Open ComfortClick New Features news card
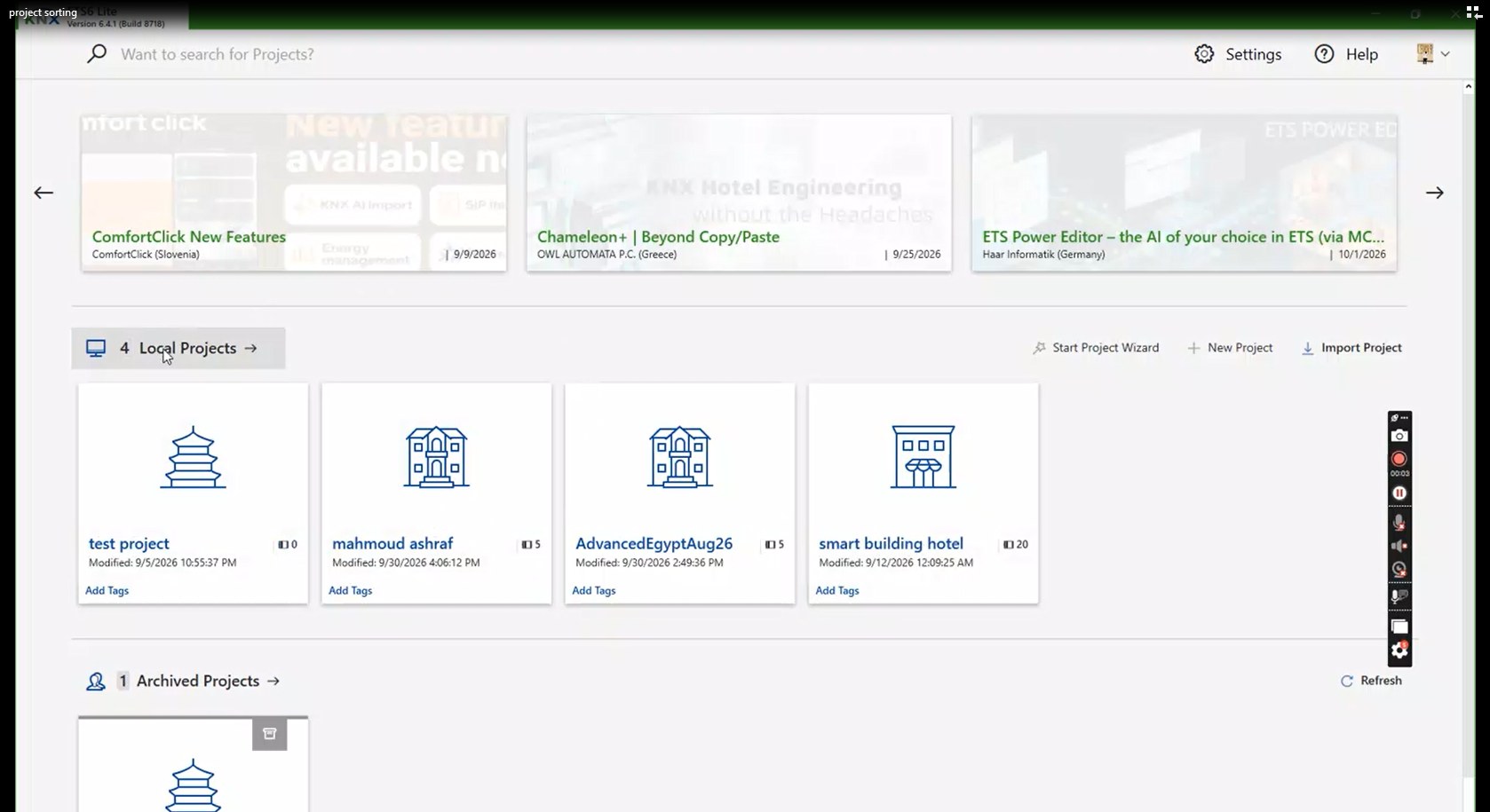 tap(294, 193)
